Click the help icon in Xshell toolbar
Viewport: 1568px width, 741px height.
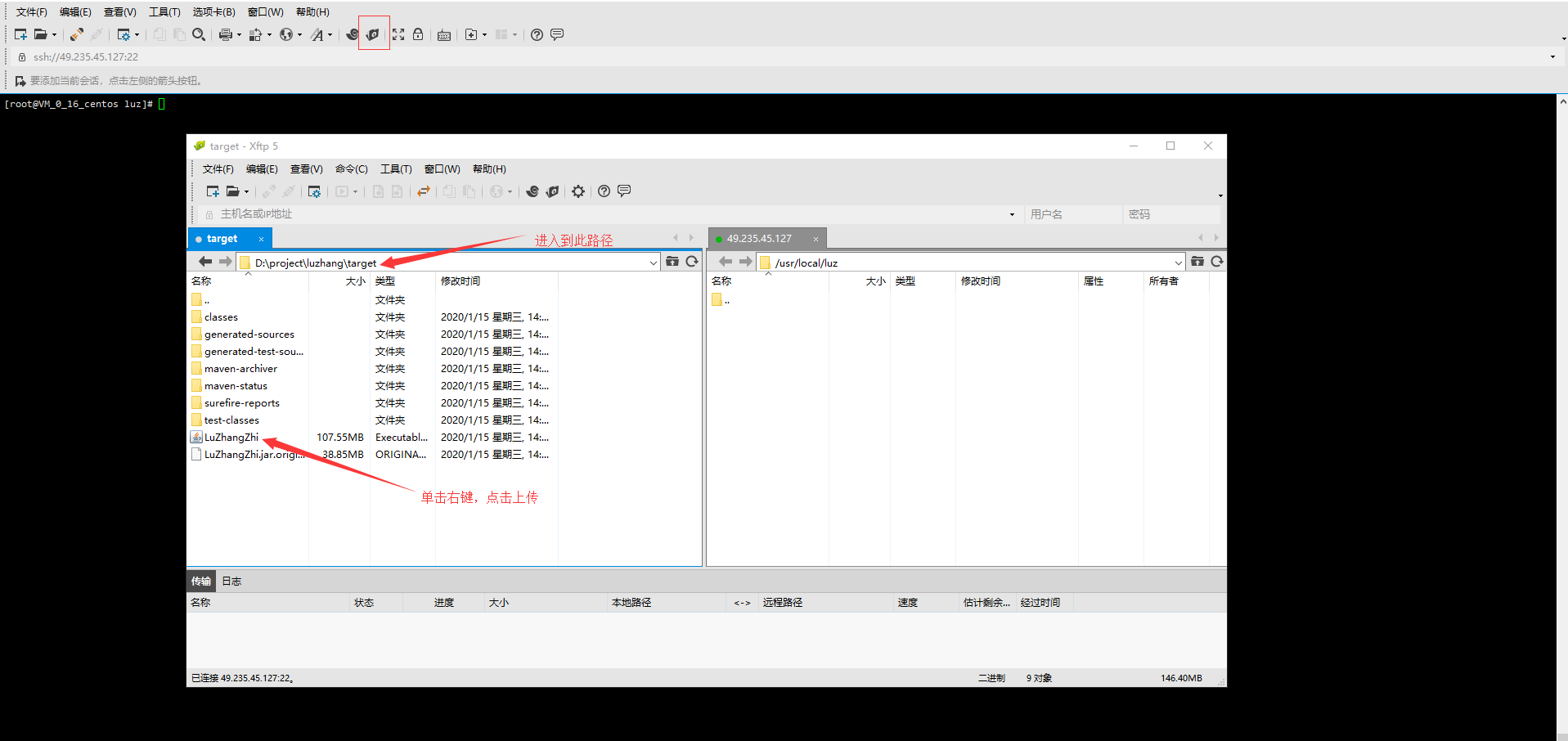[x=537, y=34]
